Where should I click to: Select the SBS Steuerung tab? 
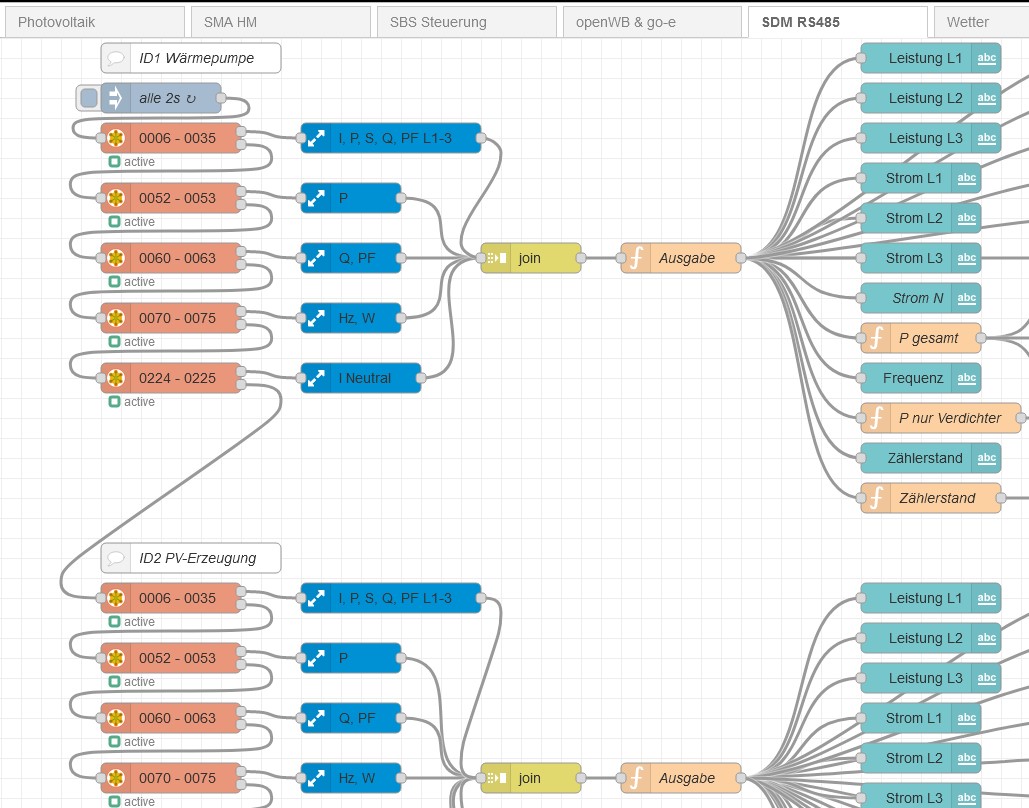point(467,22)
